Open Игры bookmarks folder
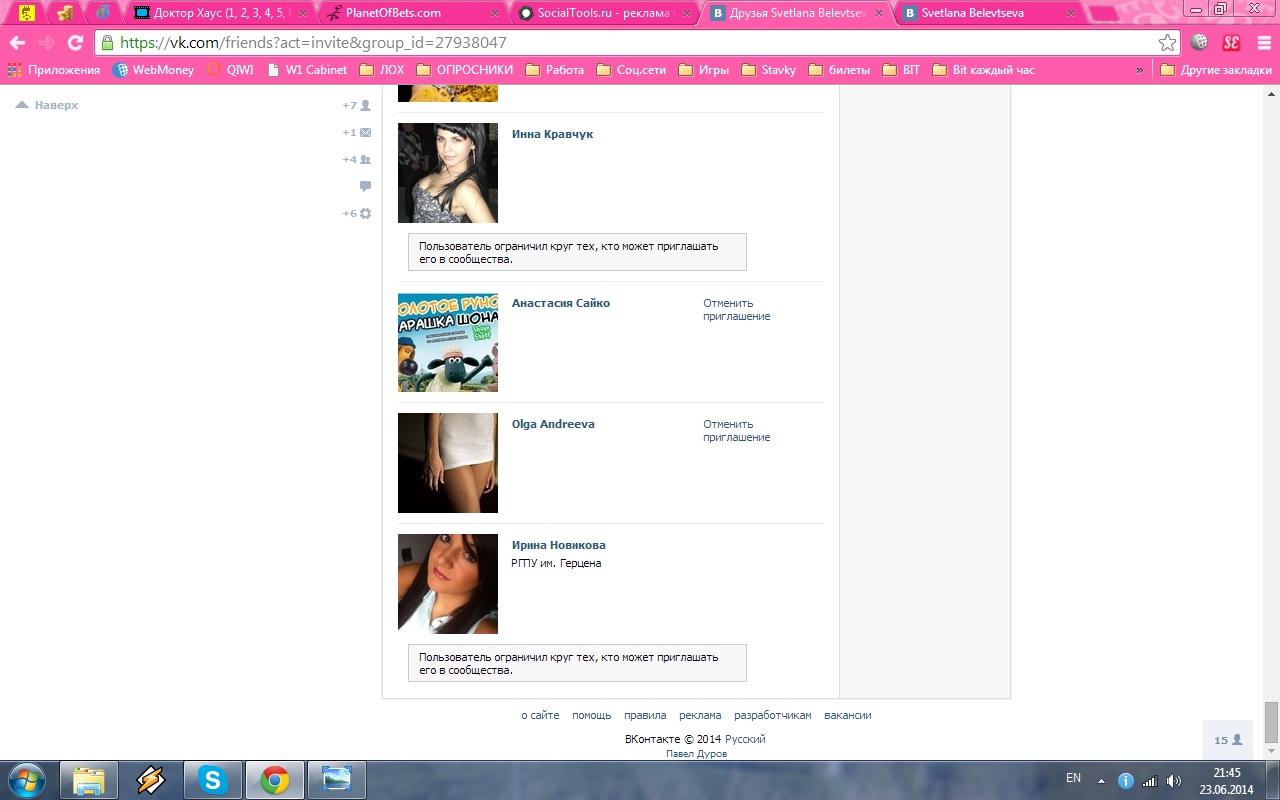This screenshot has height=800, width=1280. tap(704, 70)
